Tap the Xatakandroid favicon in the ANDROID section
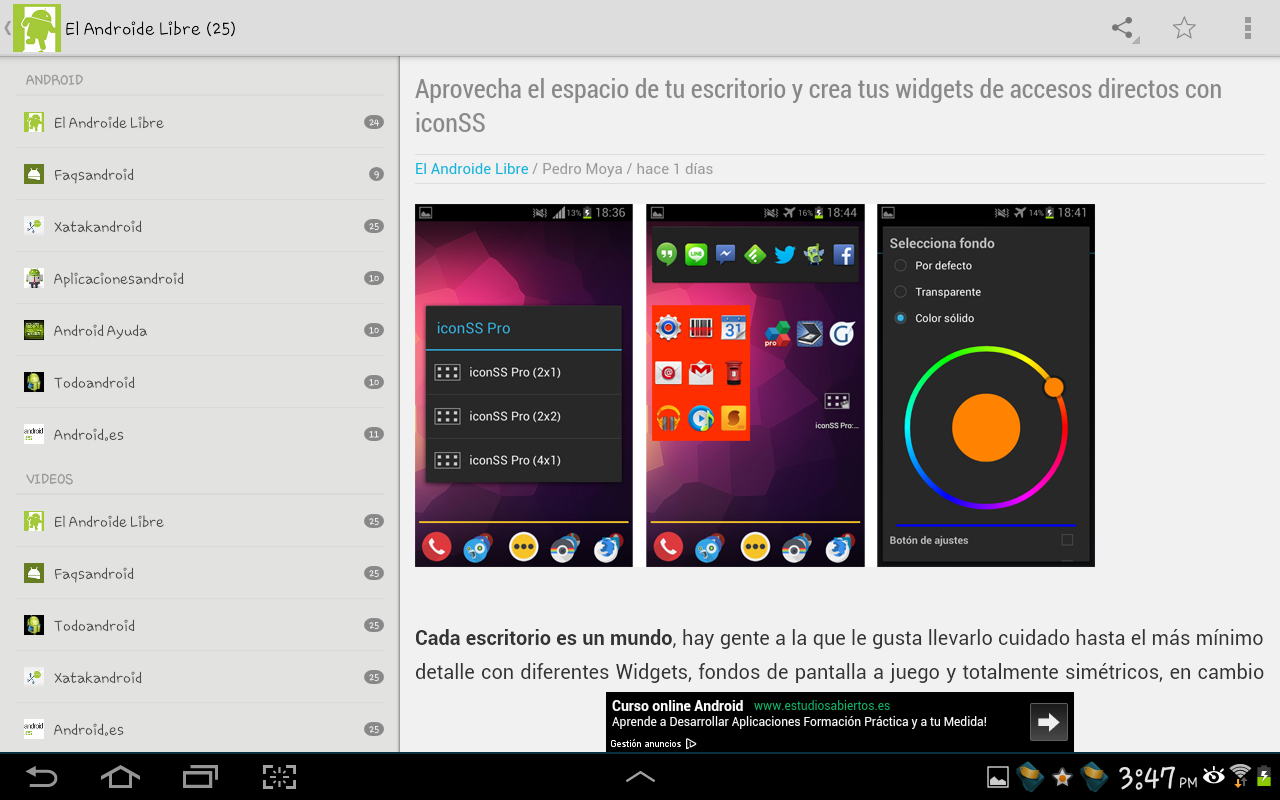Viewport: 1280px width, 800px height. 34,226
